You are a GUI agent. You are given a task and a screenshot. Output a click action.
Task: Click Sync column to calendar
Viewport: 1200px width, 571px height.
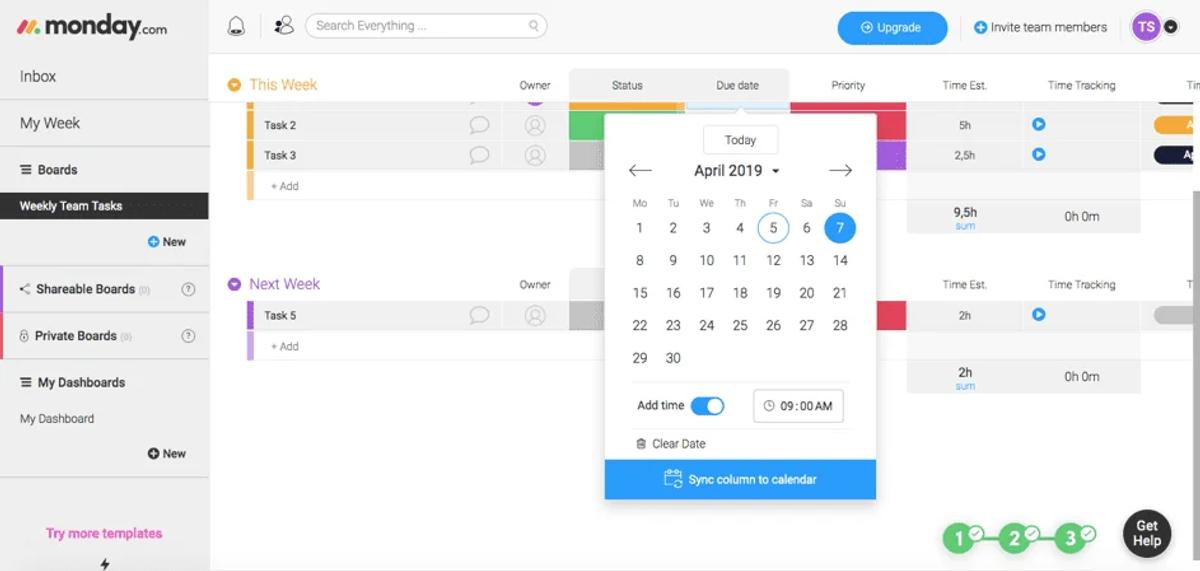(740, 480)
